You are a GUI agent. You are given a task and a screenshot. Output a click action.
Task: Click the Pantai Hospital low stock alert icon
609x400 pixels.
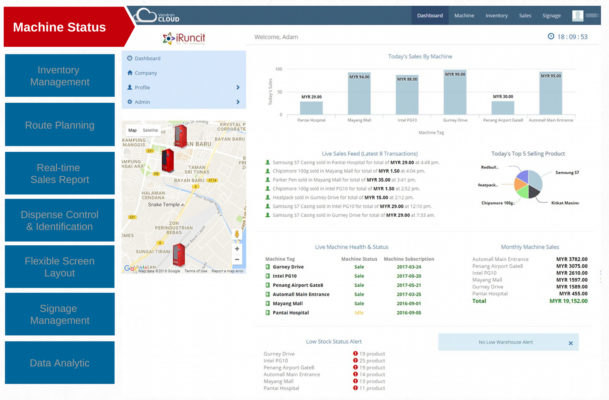355,388
